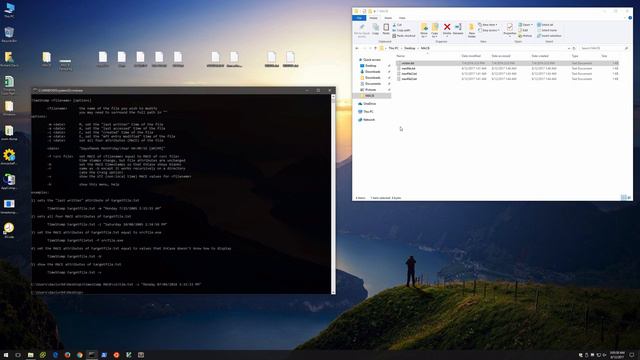Screen dimensions: 640x360
Task: Open the Windows Start menu
Action: (6, 355)
